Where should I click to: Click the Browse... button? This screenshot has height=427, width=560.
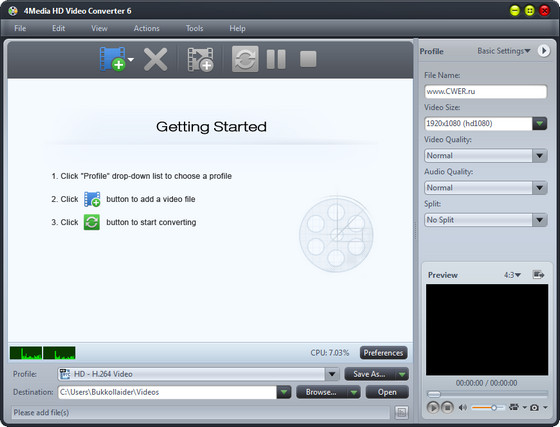pos(321,392)
